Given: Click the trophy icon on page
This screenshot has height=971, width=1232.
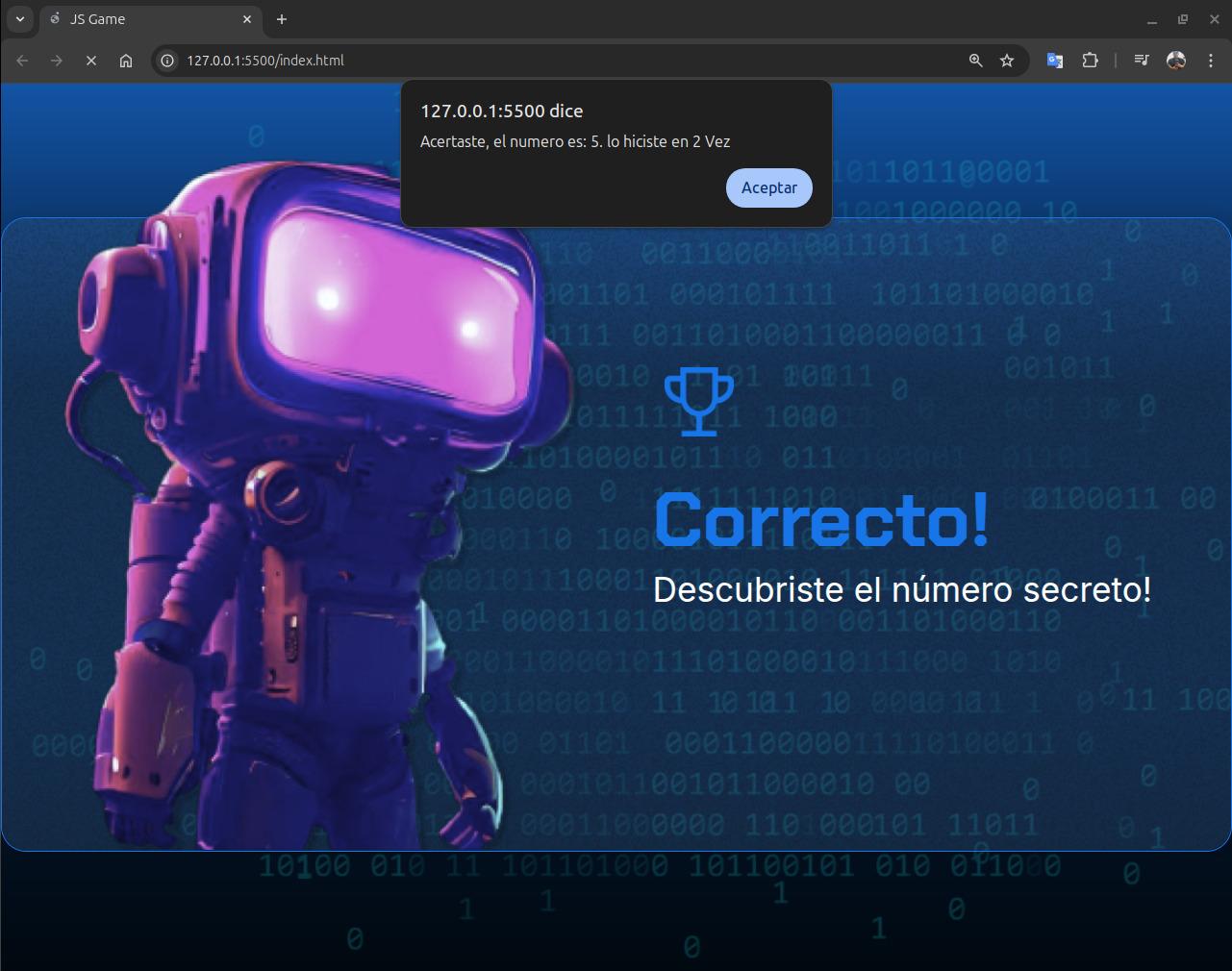Looking at the screenshot, I should click(699, 402).
